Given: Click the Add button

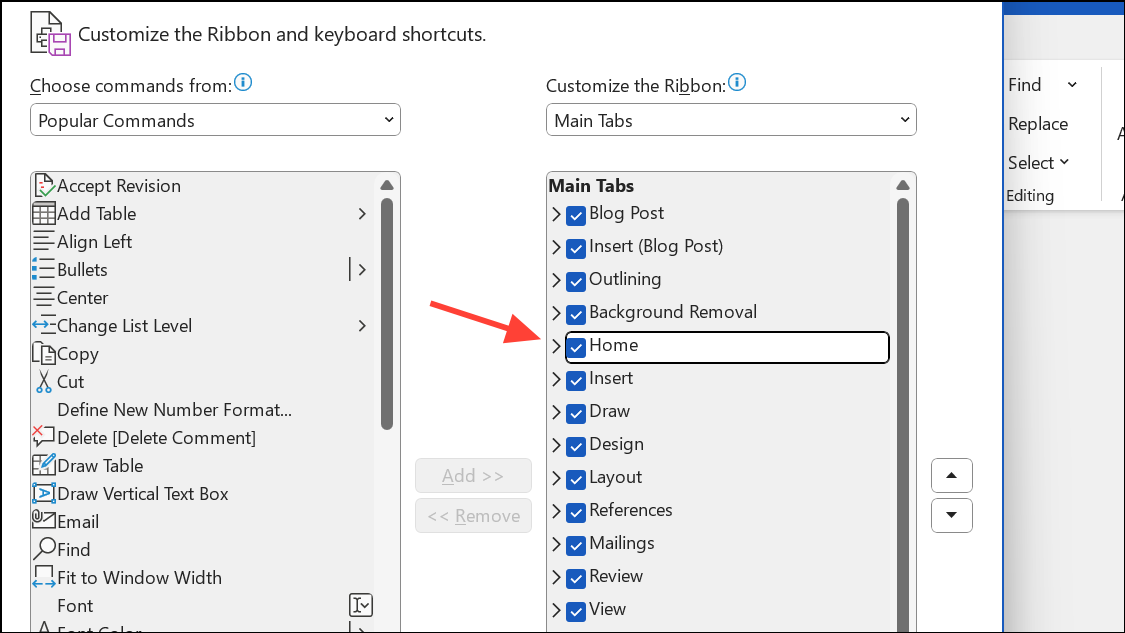Looking at the screenshot, I should [x=473, y=475].
